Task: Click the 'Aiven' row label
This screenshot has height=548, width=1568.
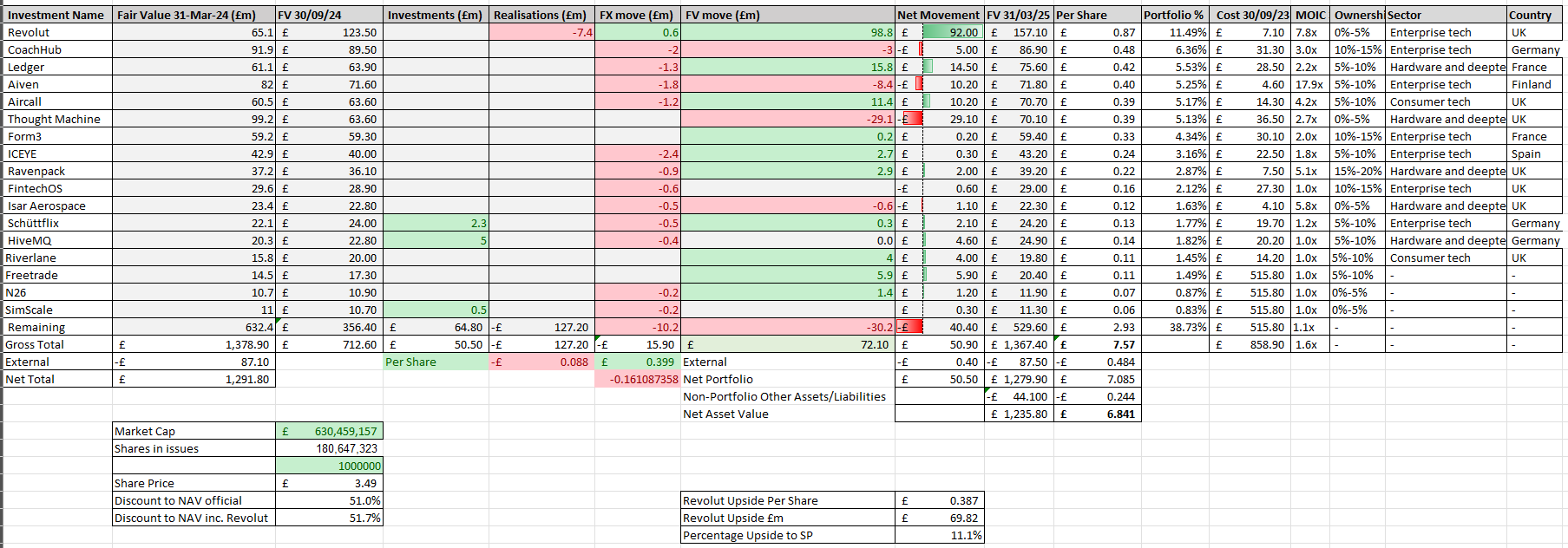Action: pos(57,84)
